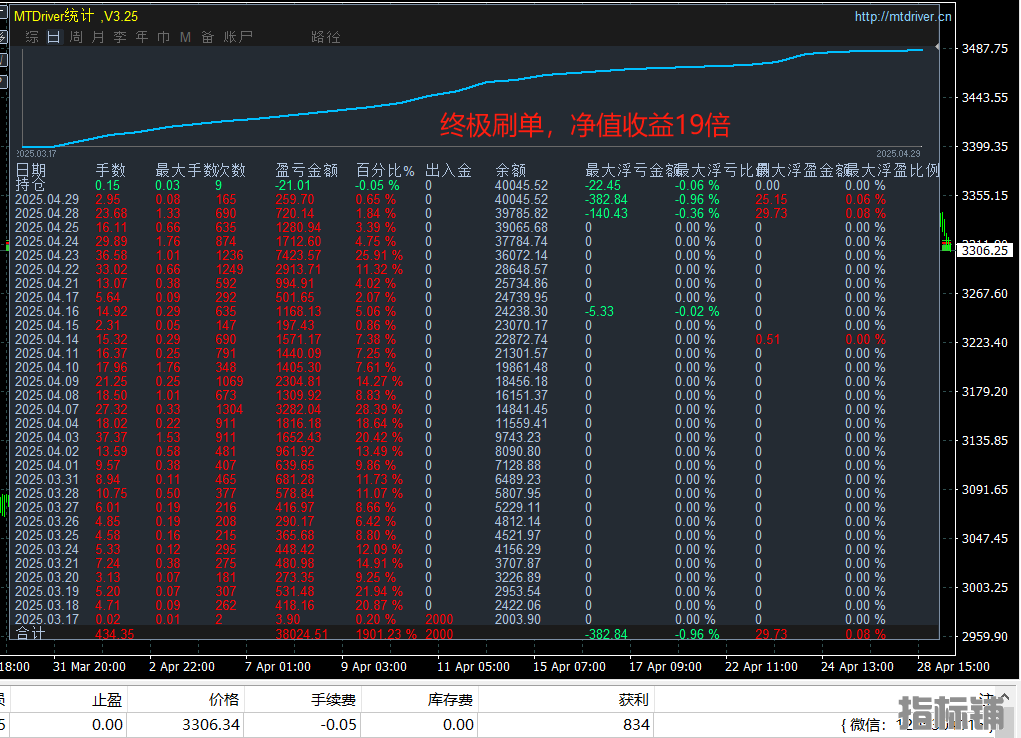This screenshot has height=738, width=1021.
Task: Click the terminal price value 3306.34
Action: coord(211,724)
